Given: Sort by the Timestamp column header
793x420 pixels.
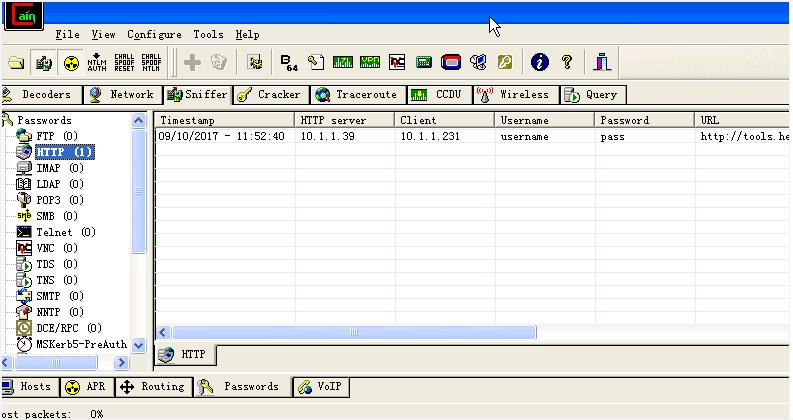Looking at the screenshot, I should point(225,120).
